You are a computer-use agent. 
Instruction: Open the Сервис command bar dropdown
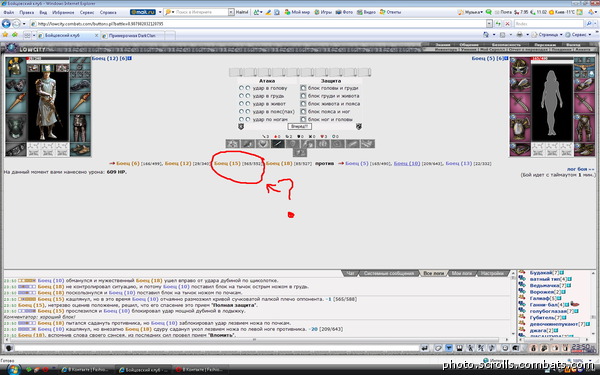(578, 35)
